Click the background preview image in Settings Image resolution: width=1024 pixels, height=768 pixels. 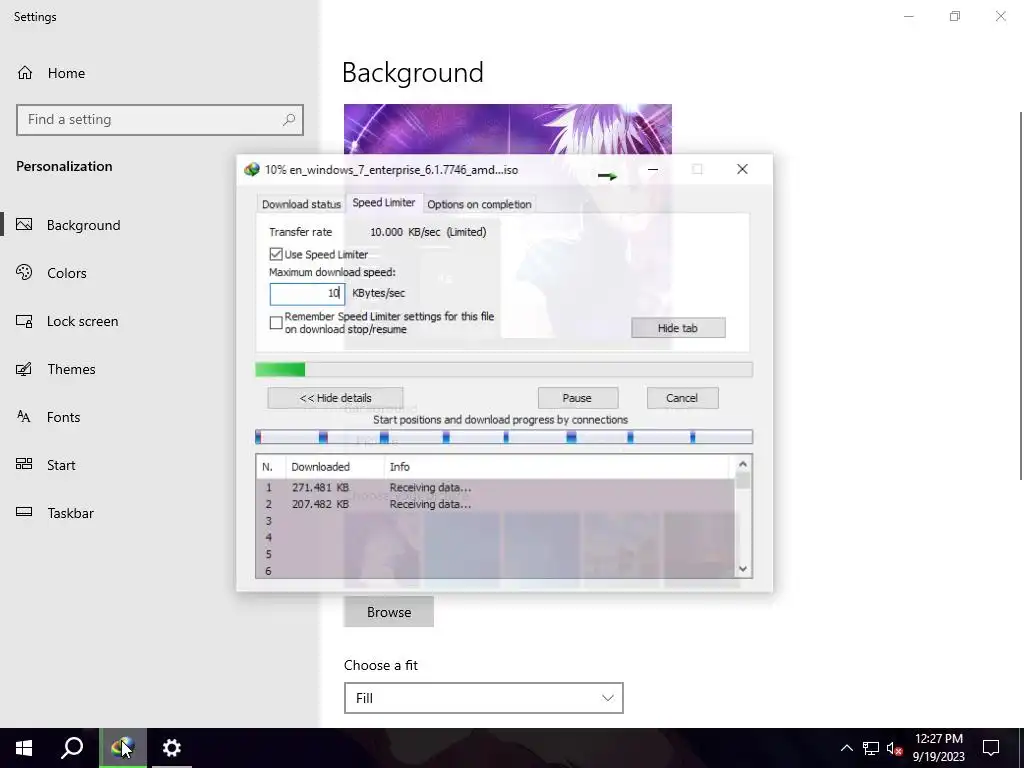(x=507, y=129)
